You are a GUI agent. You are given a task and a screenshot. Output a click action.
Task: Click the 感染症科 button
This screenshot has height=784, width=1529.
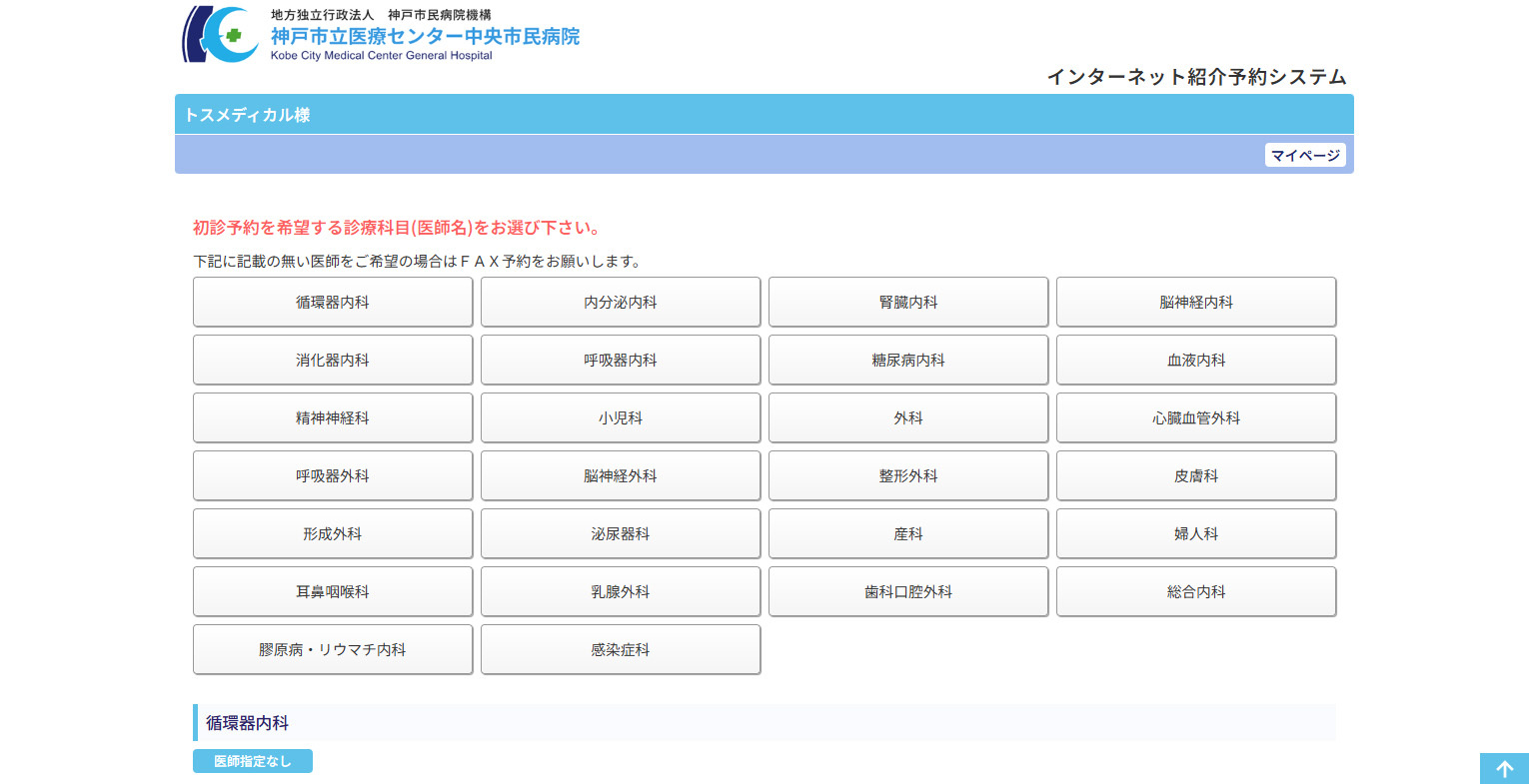[x=621, y=649]
